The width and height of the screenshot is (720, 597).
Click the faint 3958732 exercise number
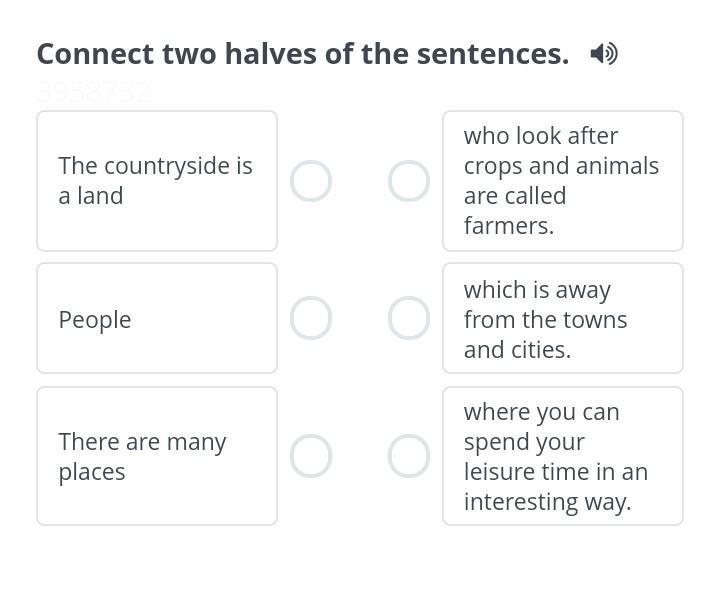tap(94, 92)
